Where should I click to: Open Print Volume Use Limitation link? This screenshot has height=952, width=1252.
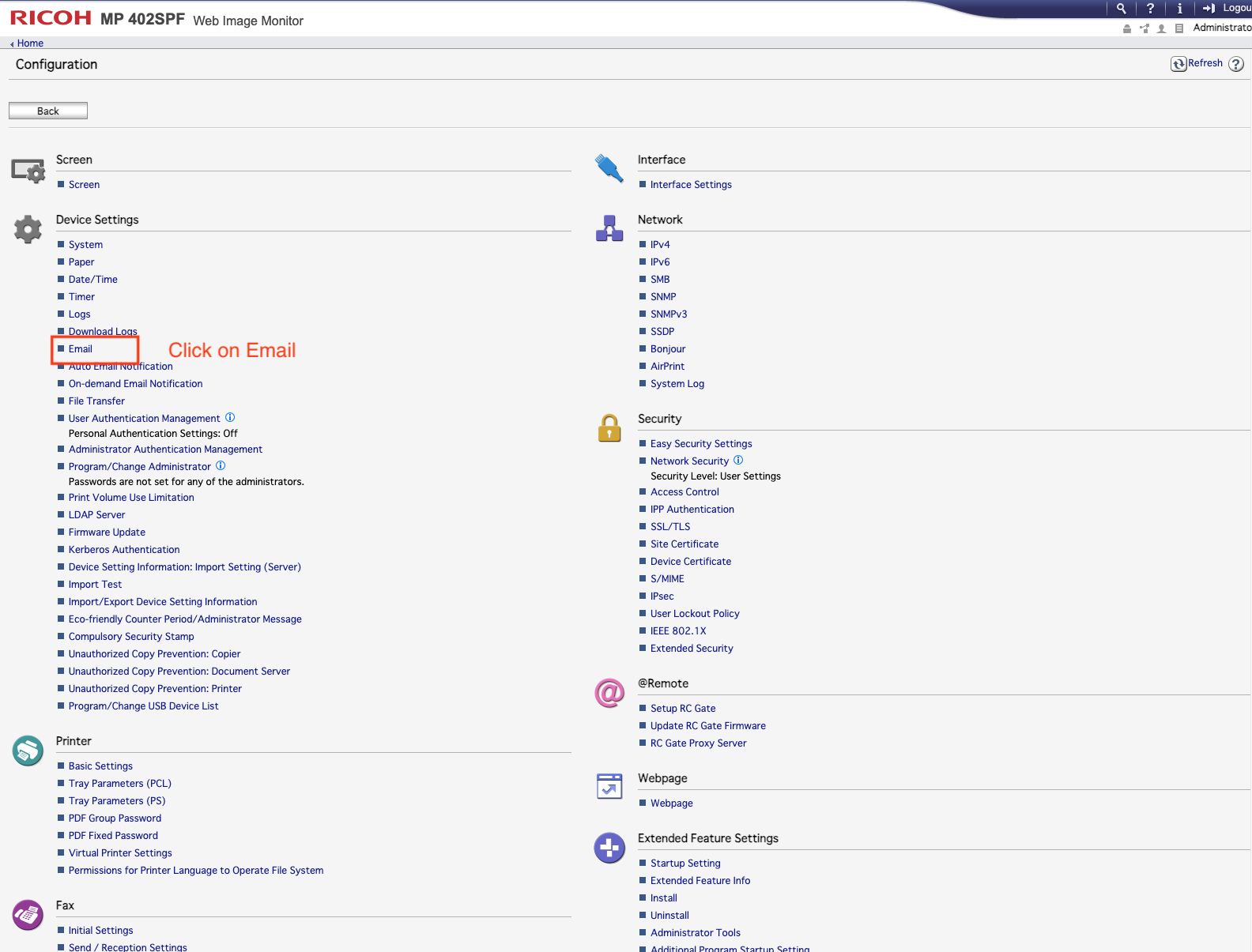131,498
